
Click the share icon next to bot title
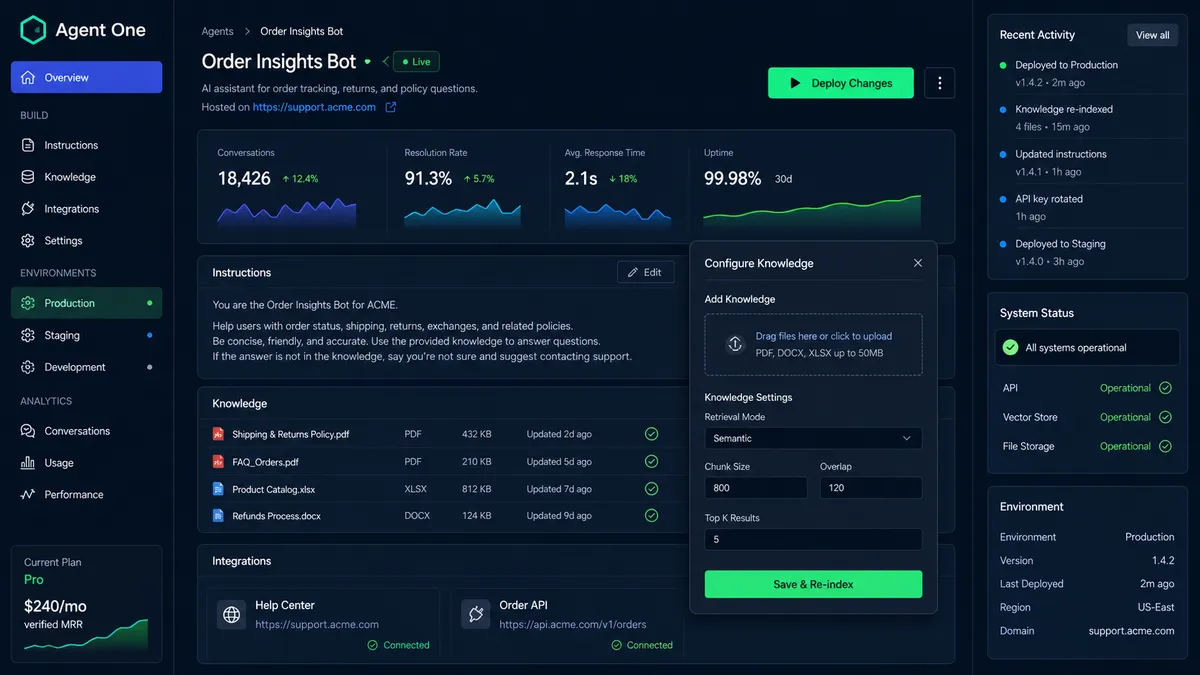(x=385, y=62)
